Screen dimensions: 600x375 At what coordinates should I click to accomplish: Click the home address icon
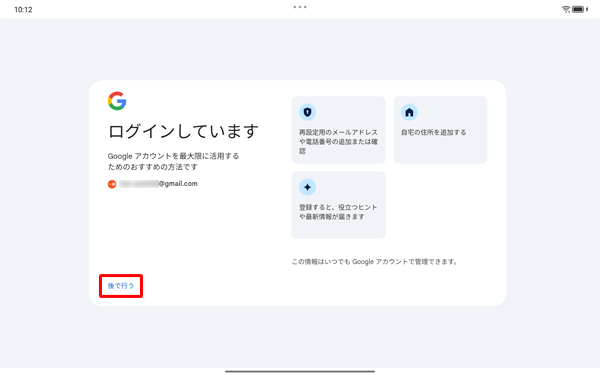(x=409, y=112)
